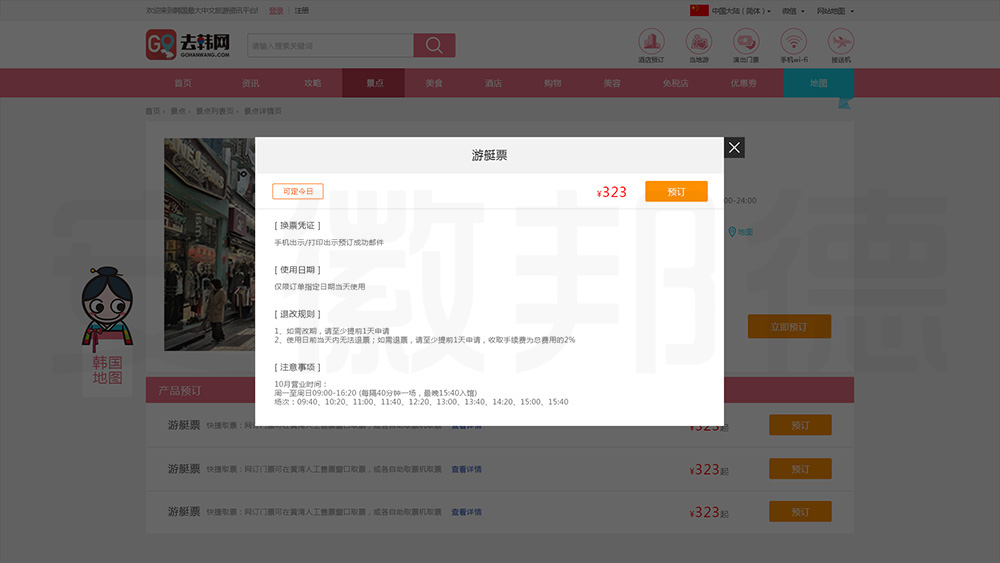Click the search keyword input field
This screenshot has height=563, width=1000.
[330, 46]
